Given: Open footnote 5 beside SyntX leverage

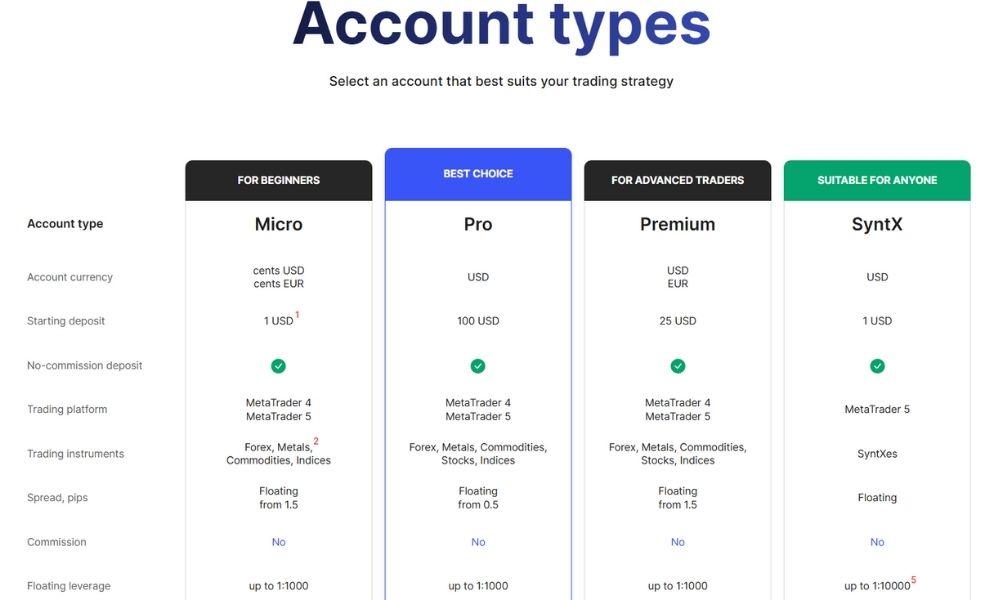Looking at the screenshot, I should pyautogui.click(x=913, y=580).
